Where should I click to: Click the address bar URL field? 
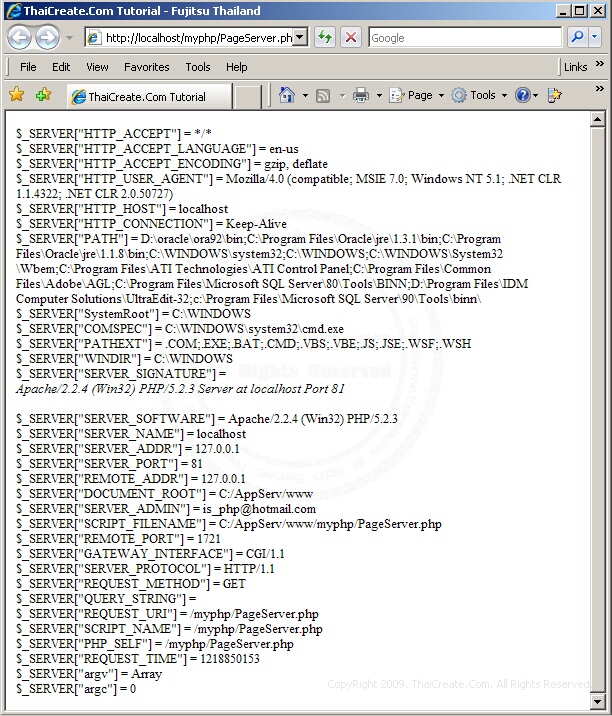pyautogui.click(x=189, y=38)
